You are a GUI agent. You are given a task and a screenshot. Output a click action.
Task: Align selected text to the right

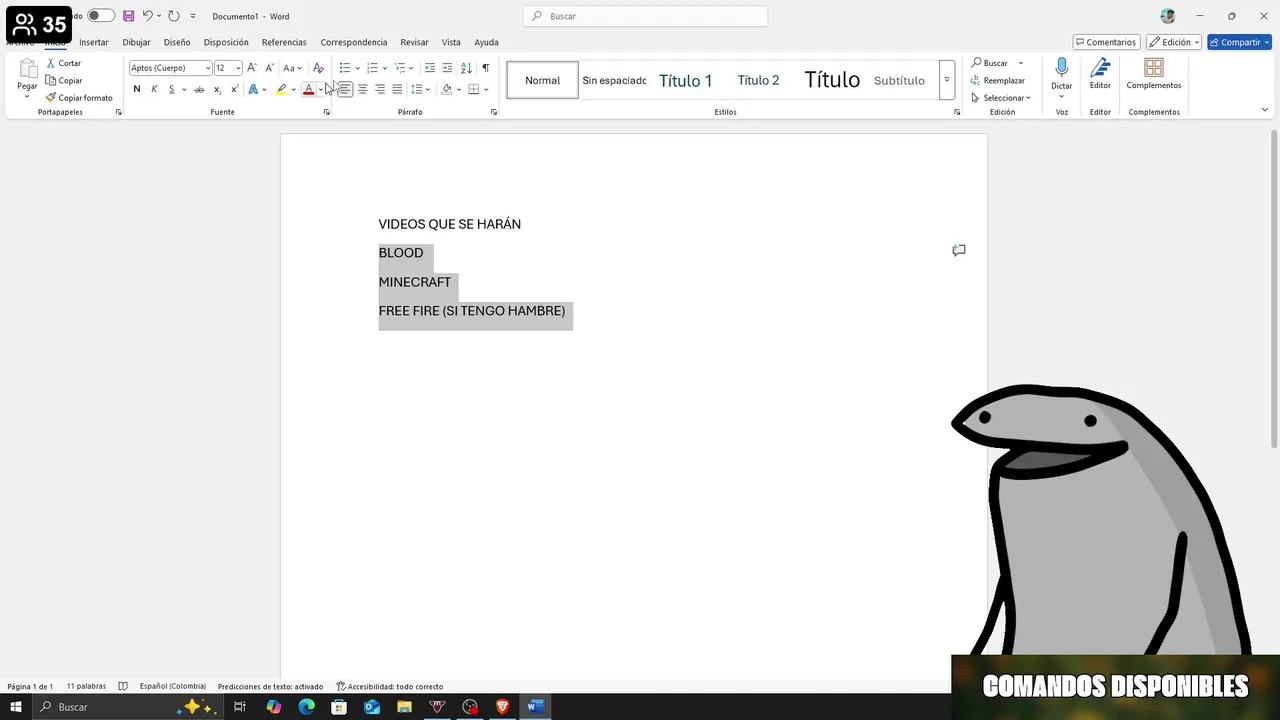[380, 89]
